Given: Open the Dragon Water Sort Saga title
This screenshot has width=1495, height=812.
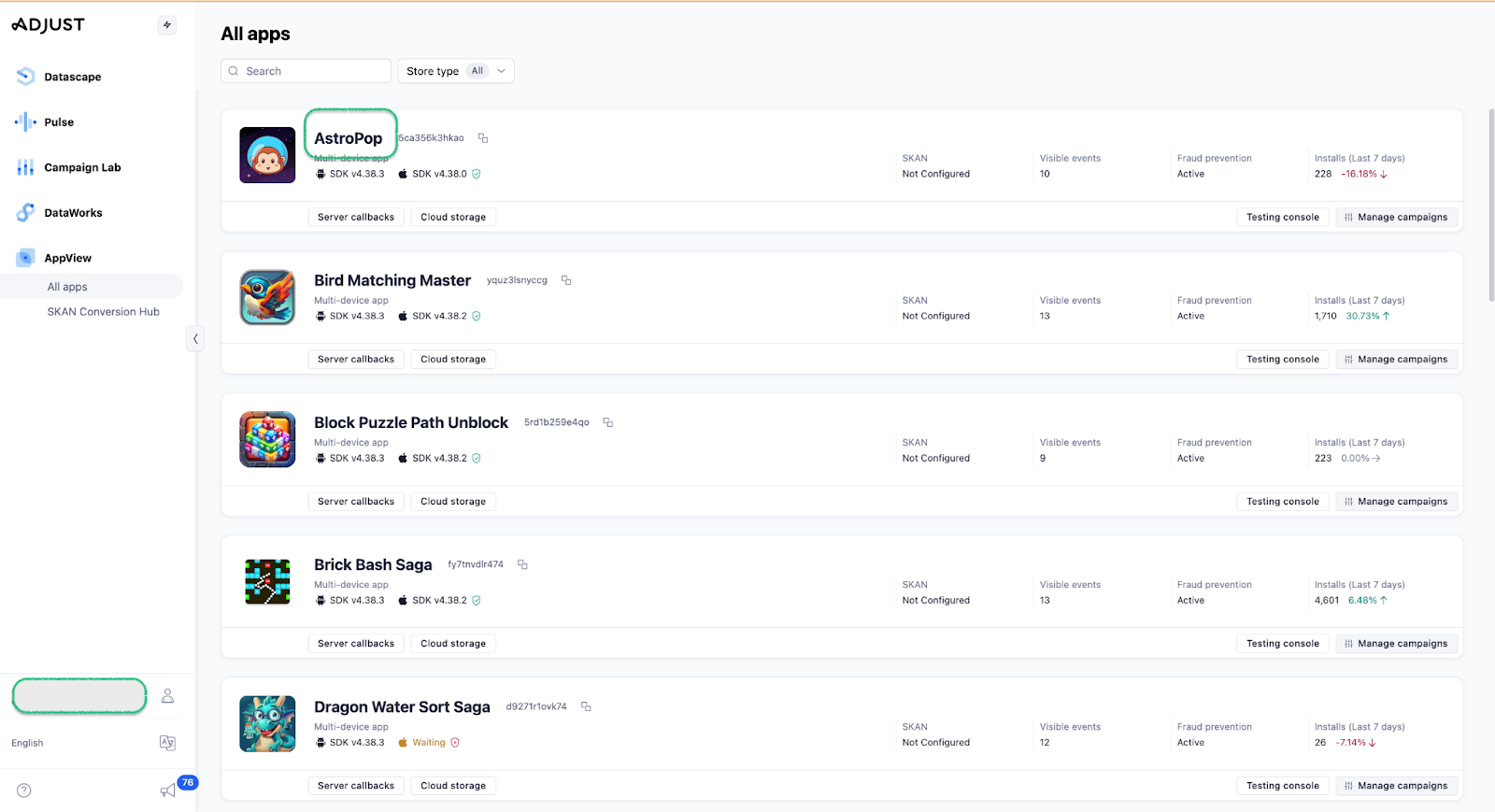Looking at the screenshot, I should 402,706.
